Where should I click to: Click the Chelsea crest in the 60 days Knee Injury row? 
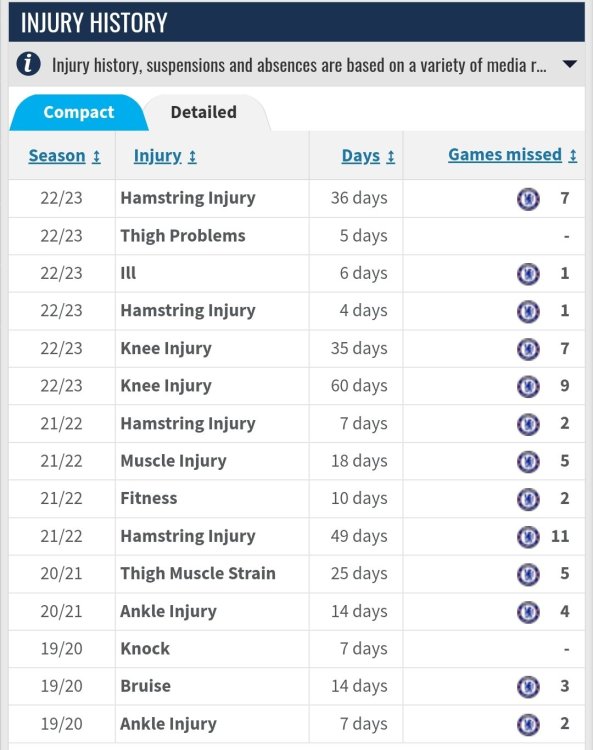528,386
